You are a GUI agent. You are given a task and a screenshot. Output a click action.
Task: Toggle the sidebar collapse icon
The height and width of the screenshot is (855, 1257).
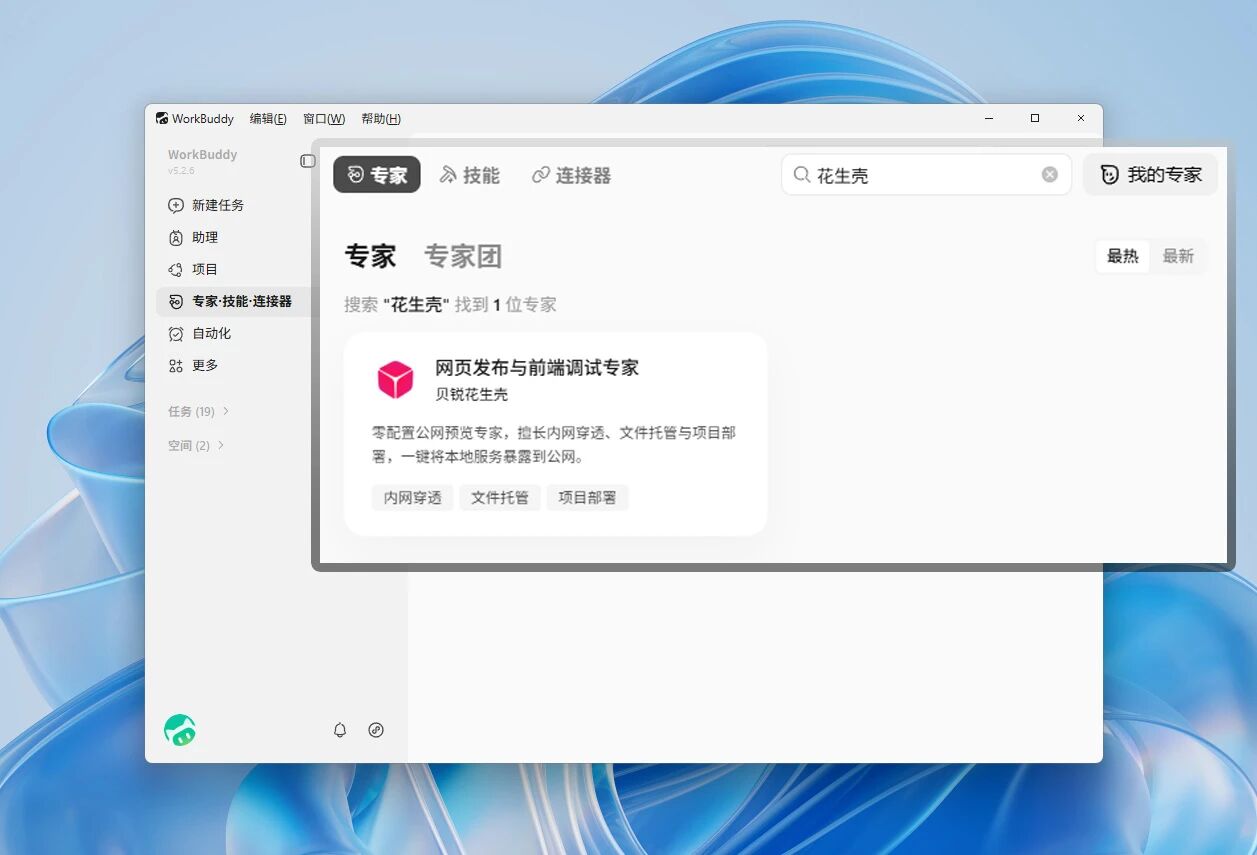click(308, 161)
